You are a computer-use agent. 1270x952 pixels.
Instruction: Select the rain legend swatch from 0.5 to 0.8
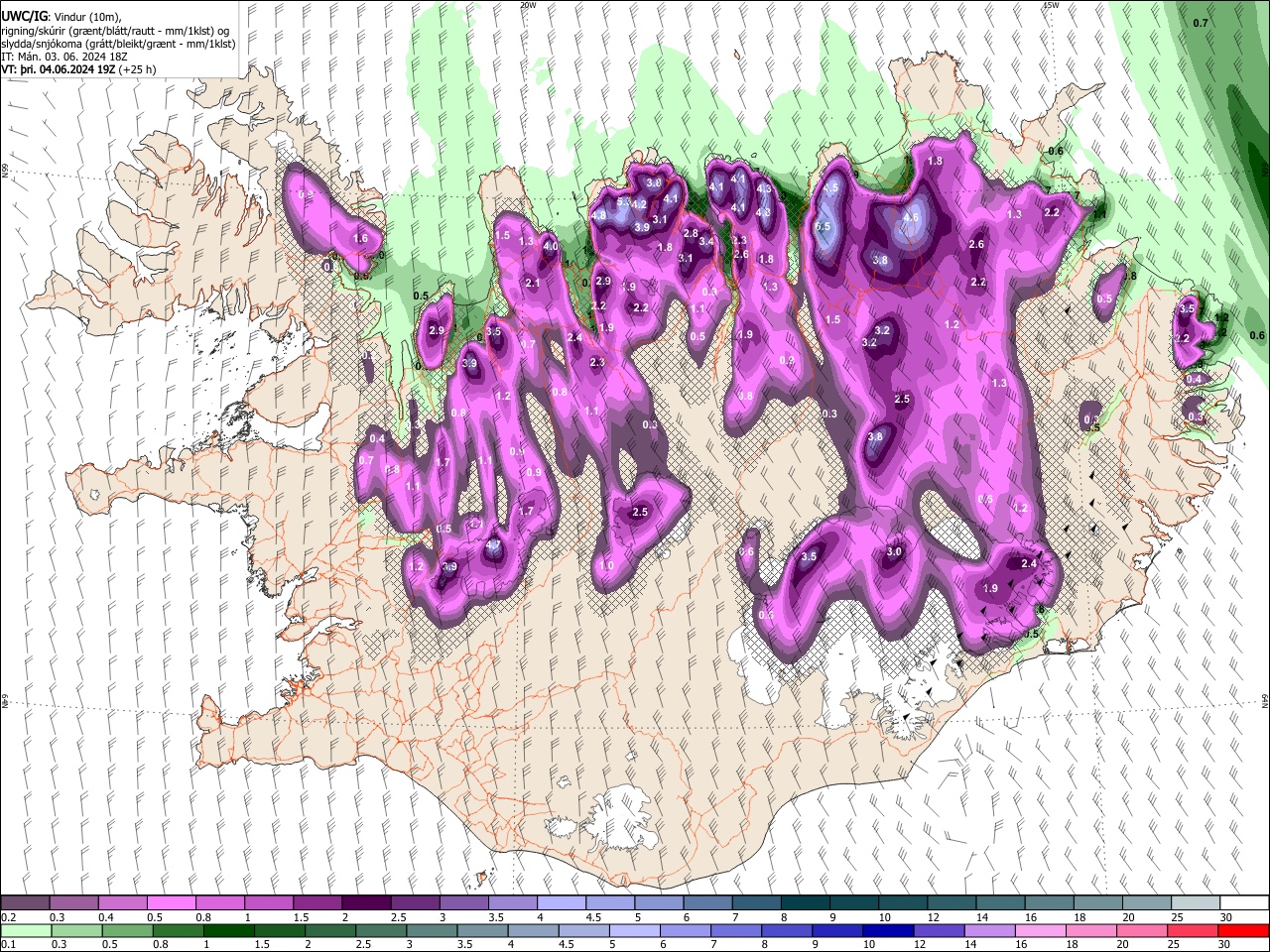point(126,930)
